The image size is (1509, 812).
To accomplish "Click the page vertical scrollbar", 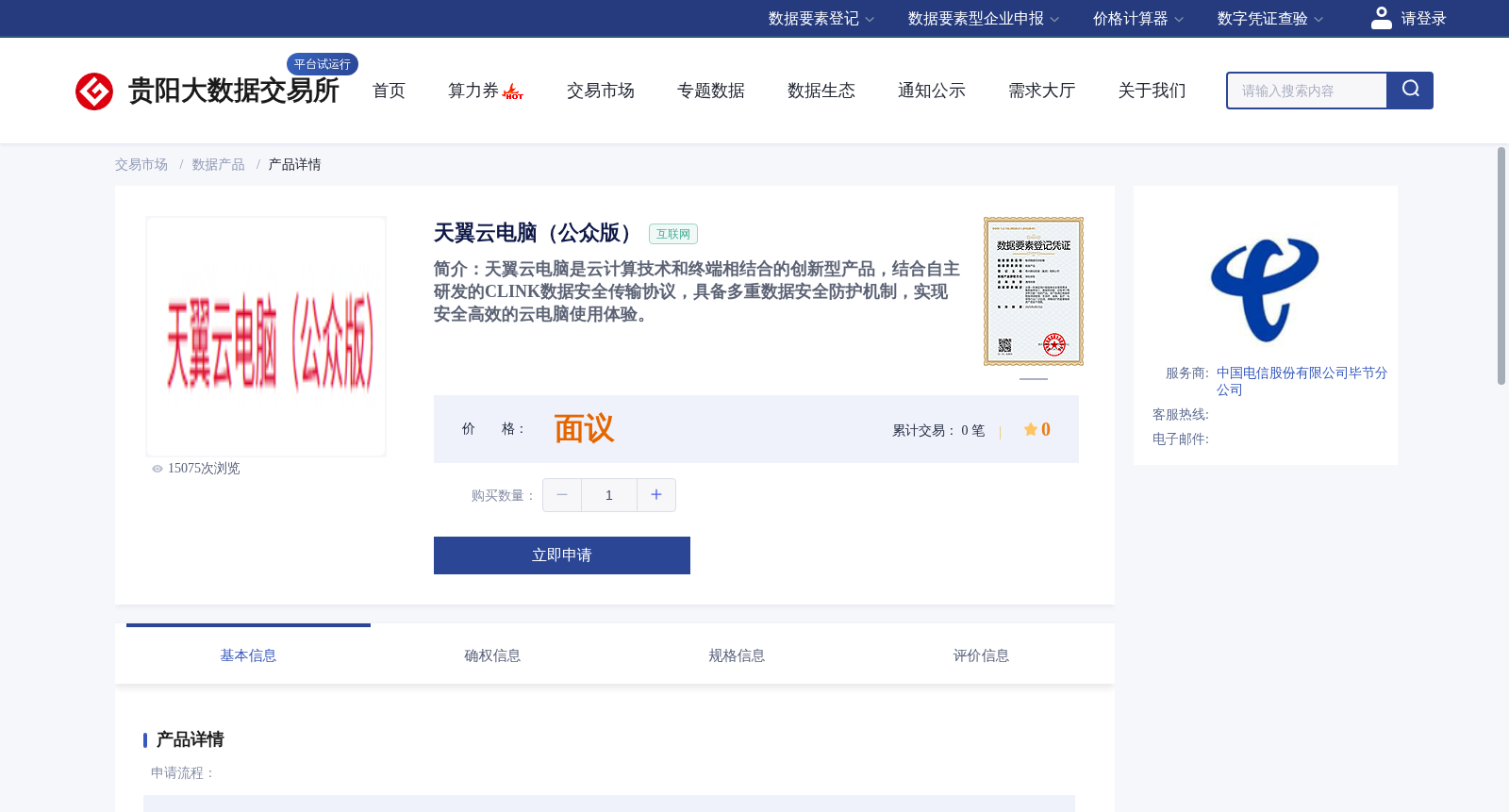I will (1501, 266).
